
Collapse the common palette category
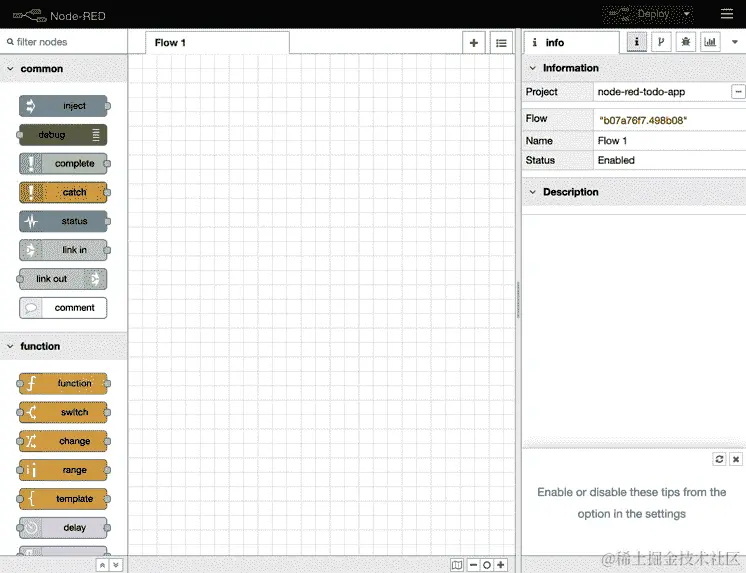[x=63, y=69]
